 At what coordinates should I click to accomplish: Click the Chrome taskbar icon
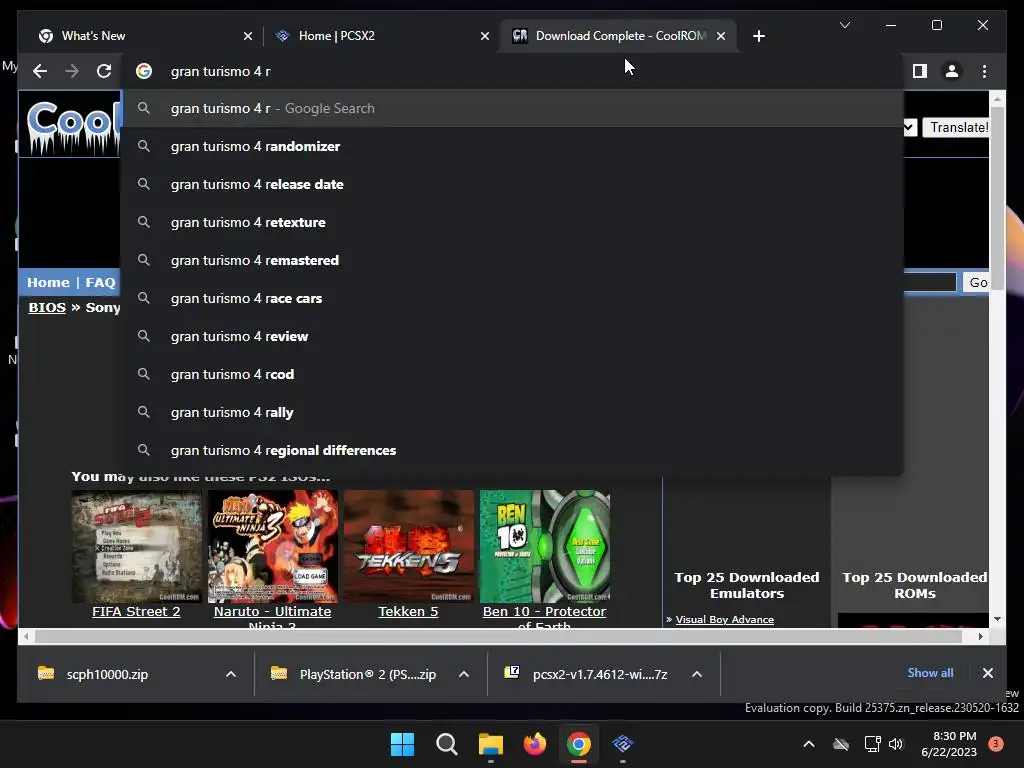point(579,744)
